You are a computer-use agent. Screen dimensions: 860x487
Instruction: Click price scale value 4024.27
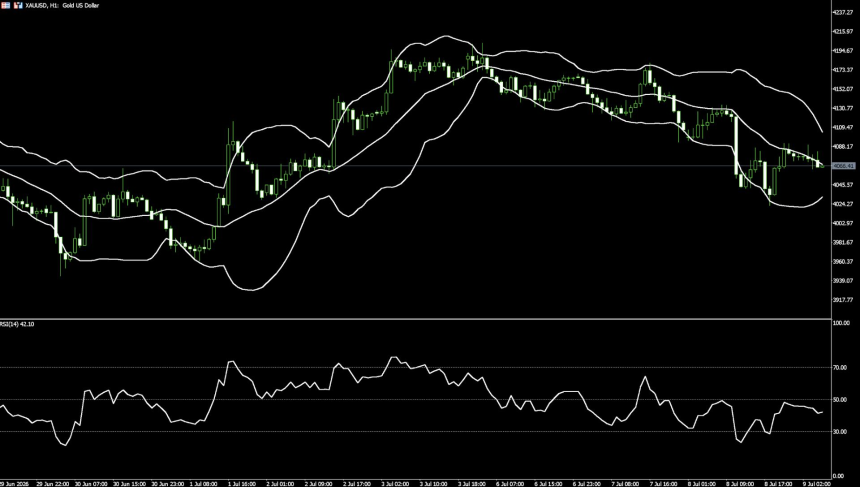842,204
